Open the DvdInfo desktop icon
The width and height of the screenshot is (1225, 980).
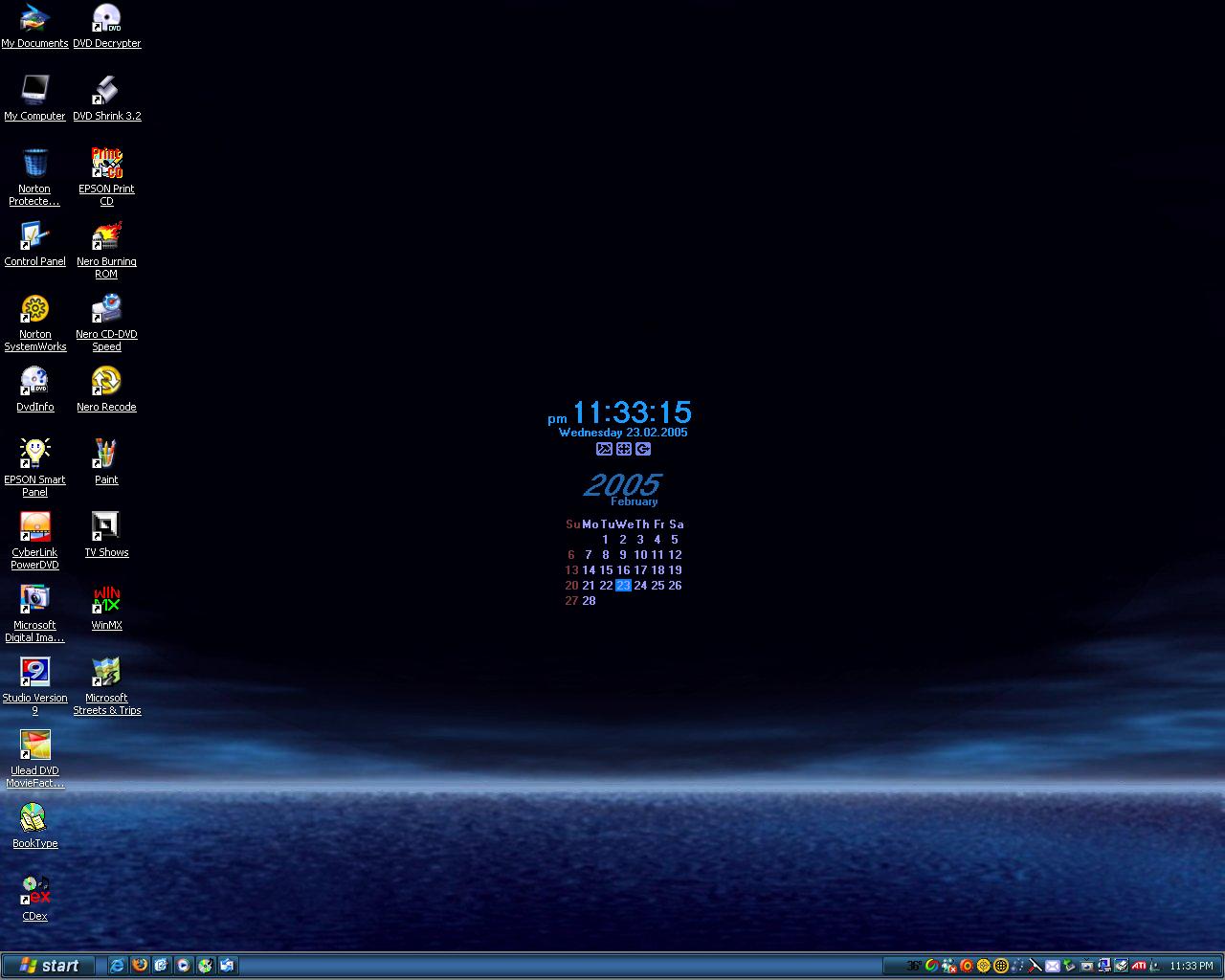[x=34, y=390]
